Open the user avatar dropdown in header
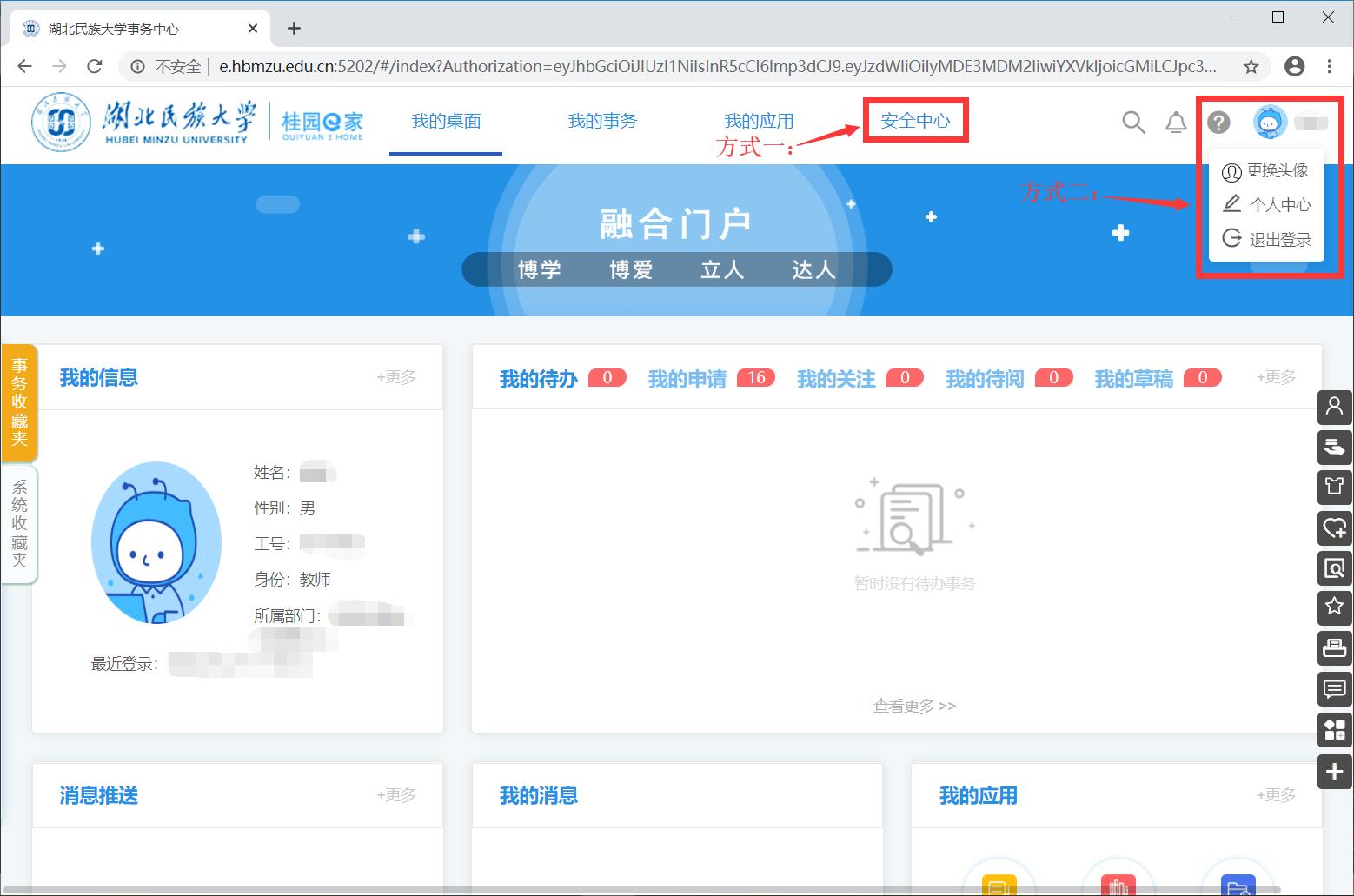Viewport: 1354px width, 896px height. click(1270, 123)
